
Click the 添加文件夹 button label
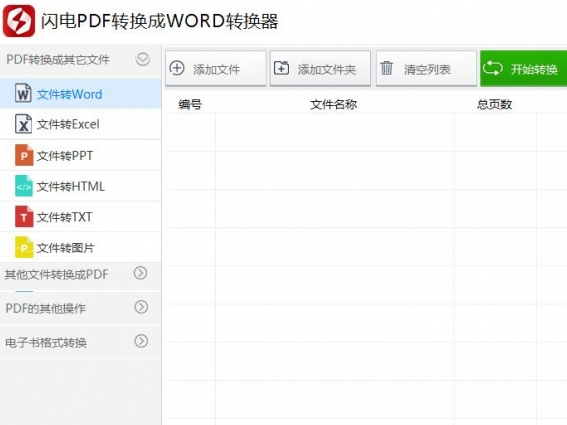point(327,69)
